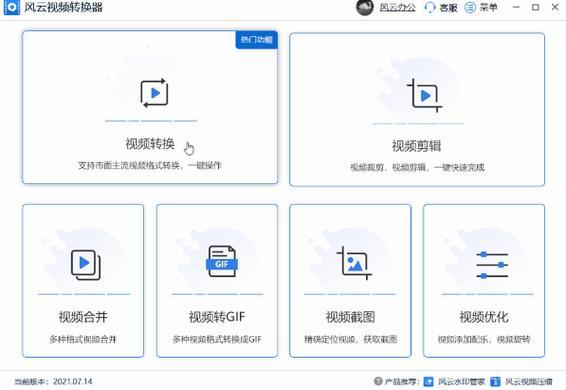Select the 视频转换 title
Image resolution: width=566 pixels, height=390 pixels.
pyautogui.click(x=150, y=144)
